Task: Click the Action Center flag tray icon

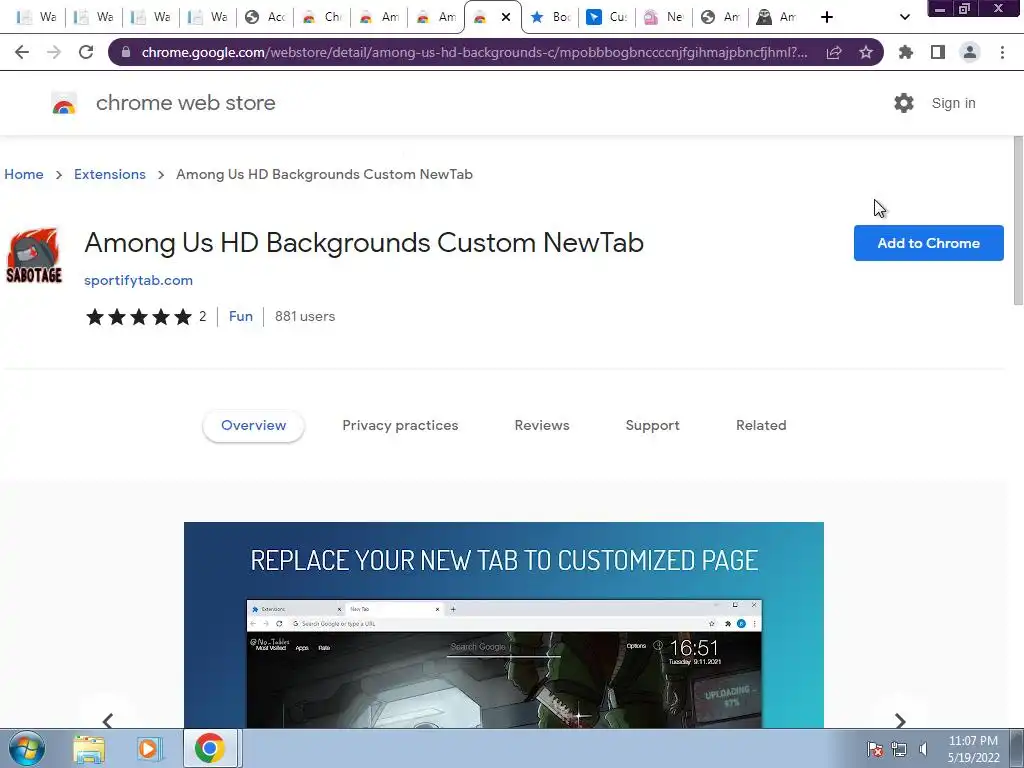Action: click(x=875, y=749)
